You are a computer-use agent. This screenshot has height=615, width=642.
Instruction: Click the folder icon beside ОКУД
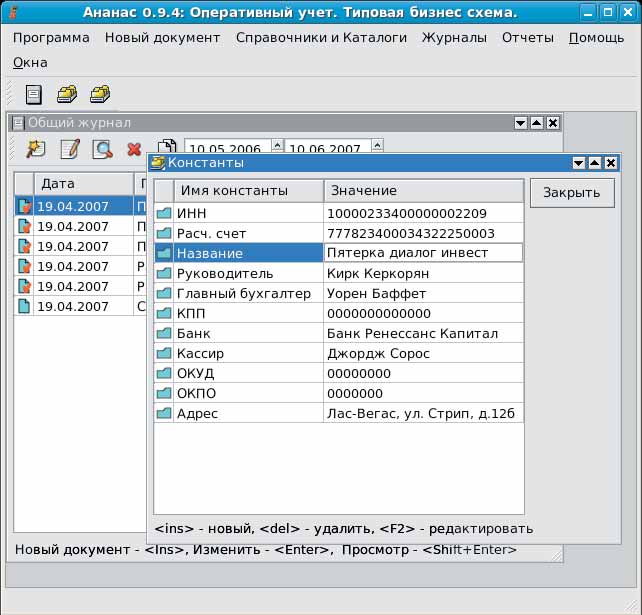tap(164, 373)
